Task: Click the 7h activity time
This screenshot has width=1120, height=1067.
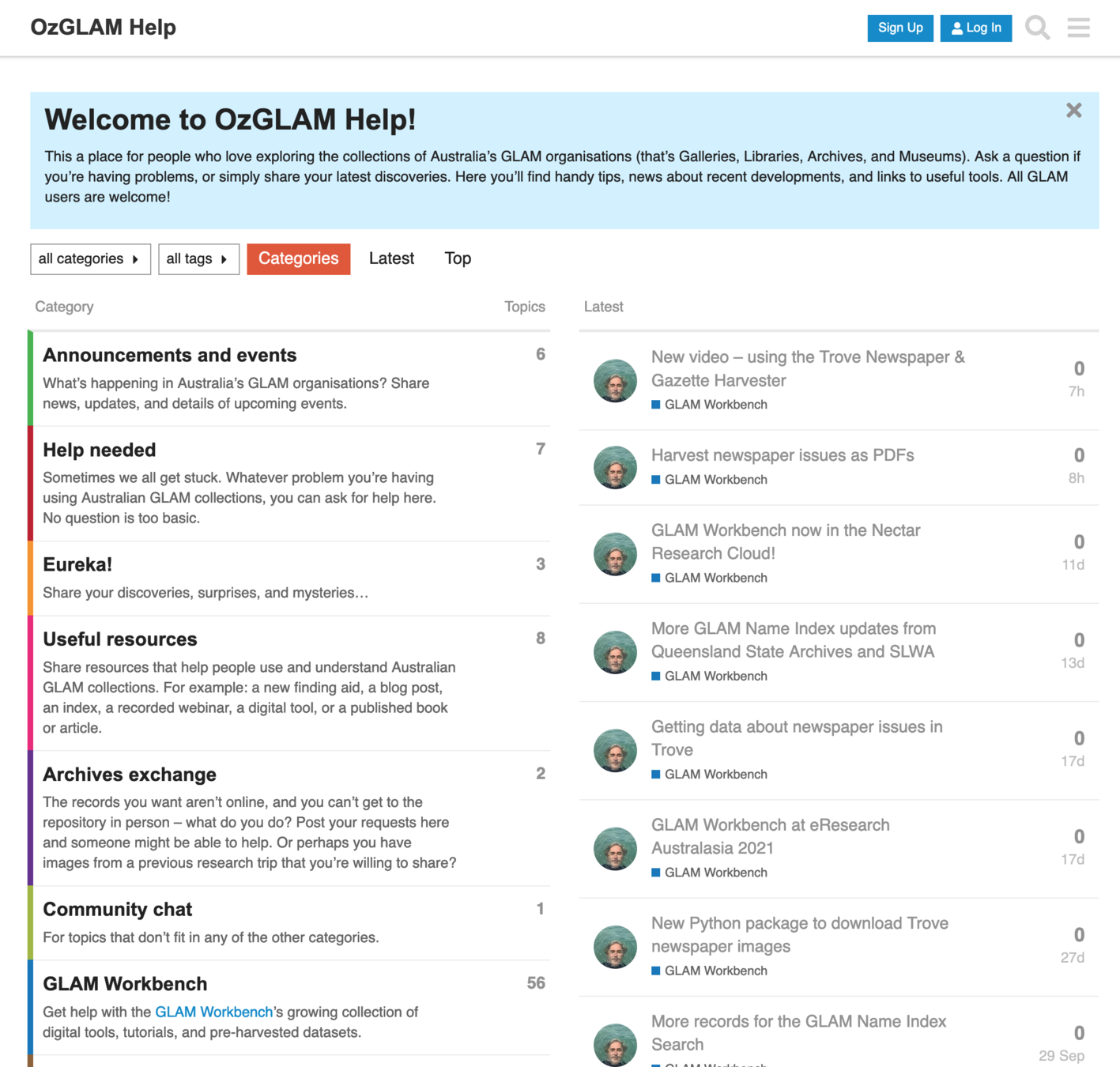Action: coord(1076,391)
